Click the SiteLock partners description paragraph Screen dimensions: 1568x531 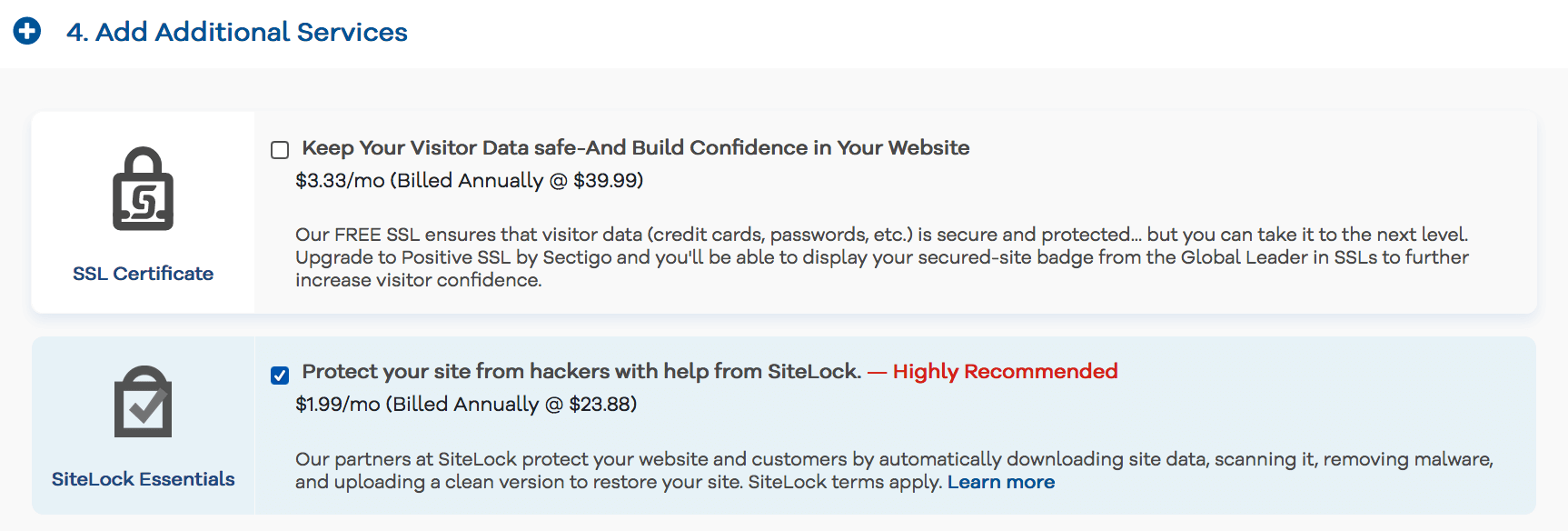click(894, 470)
